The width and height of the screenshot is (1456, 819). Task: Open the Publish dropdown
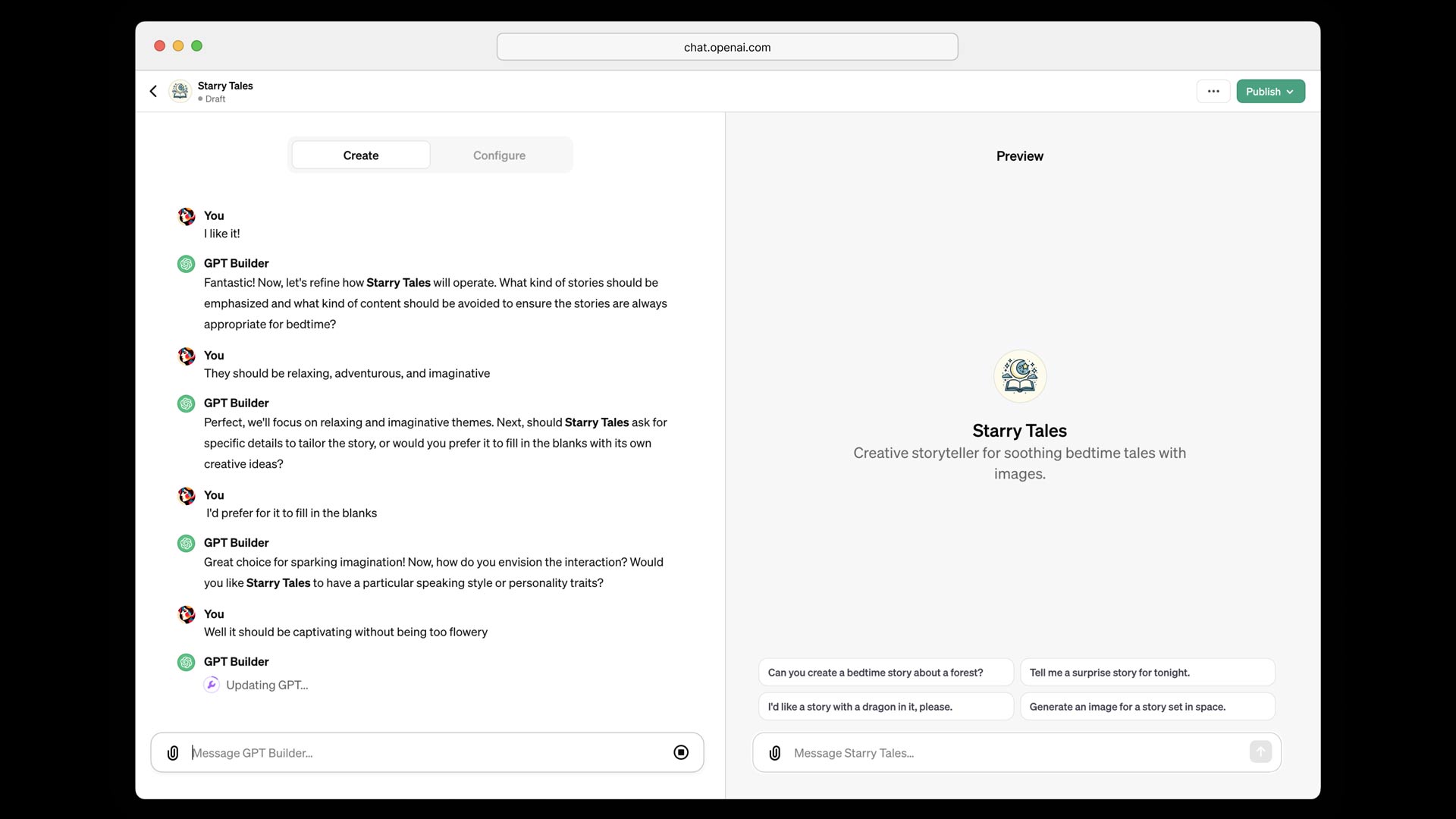coord(1270,91)
